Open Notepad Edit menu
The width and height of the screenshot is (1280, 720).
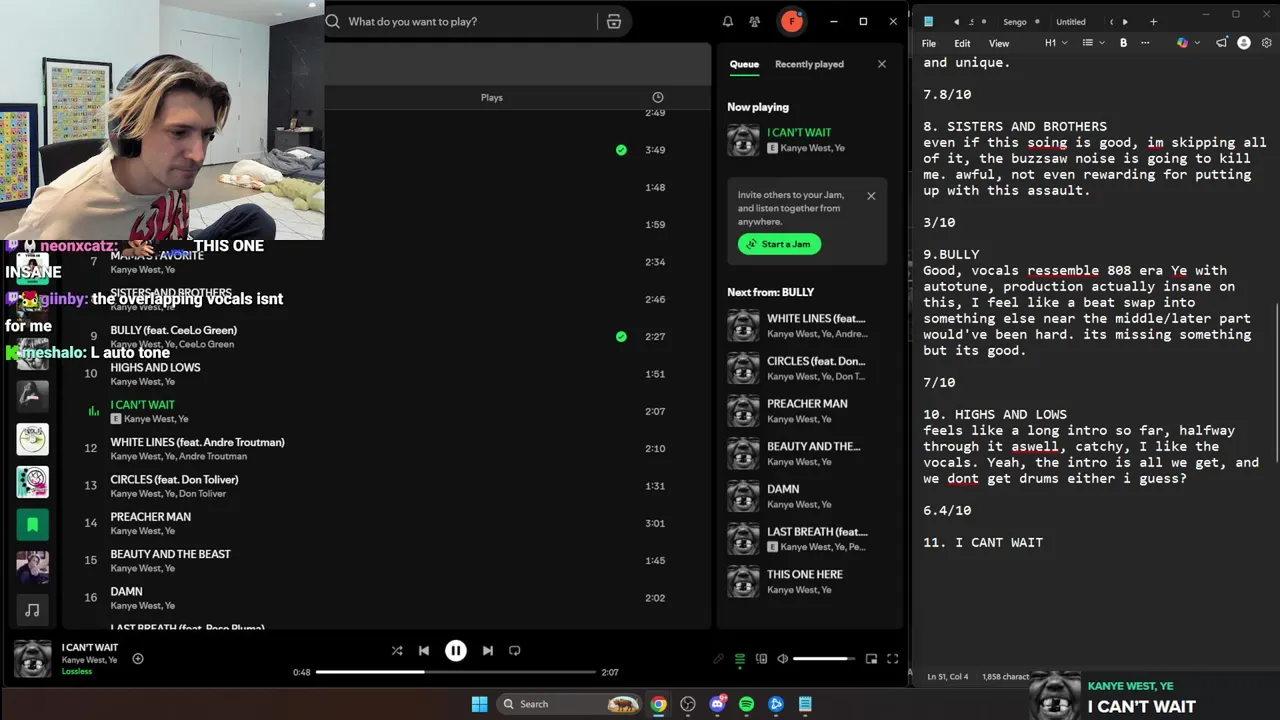(962, 43)
